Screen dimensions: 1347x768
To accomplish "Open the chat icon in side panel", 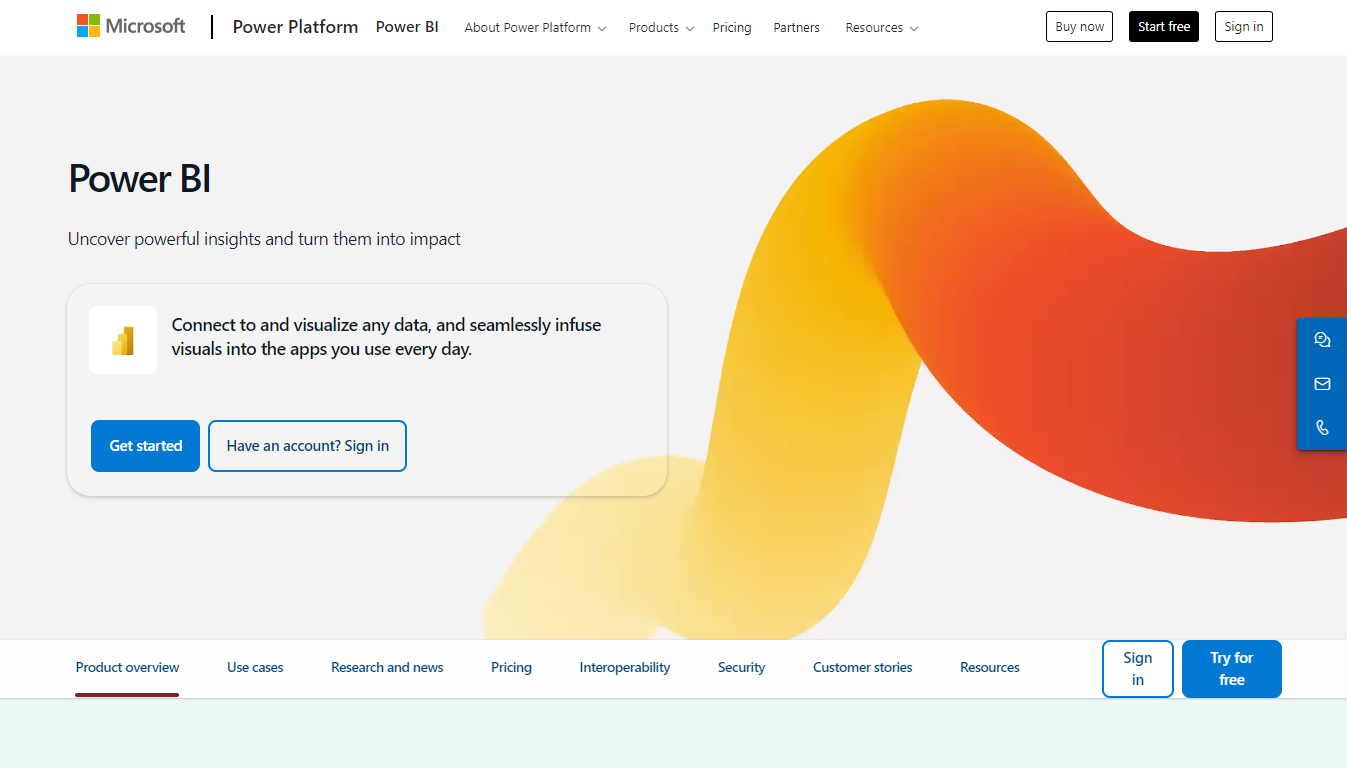I will click(1322, 340).
